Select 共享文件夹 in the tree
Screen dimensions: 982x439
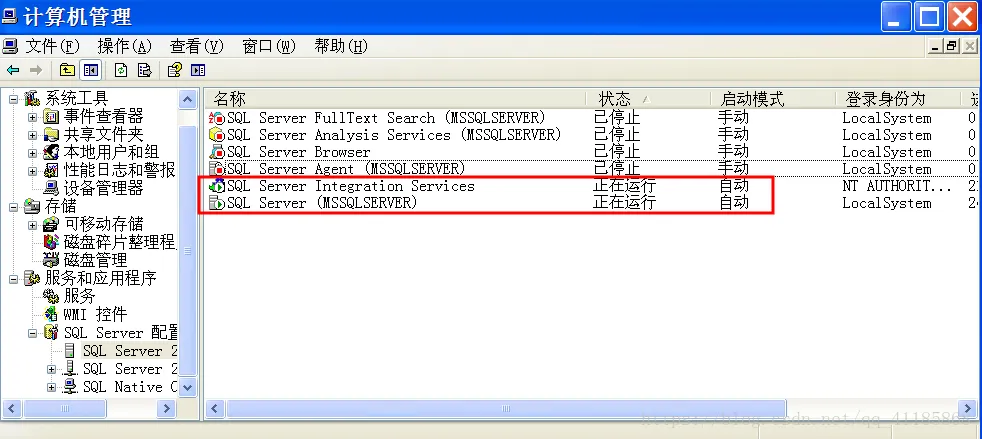103,135
